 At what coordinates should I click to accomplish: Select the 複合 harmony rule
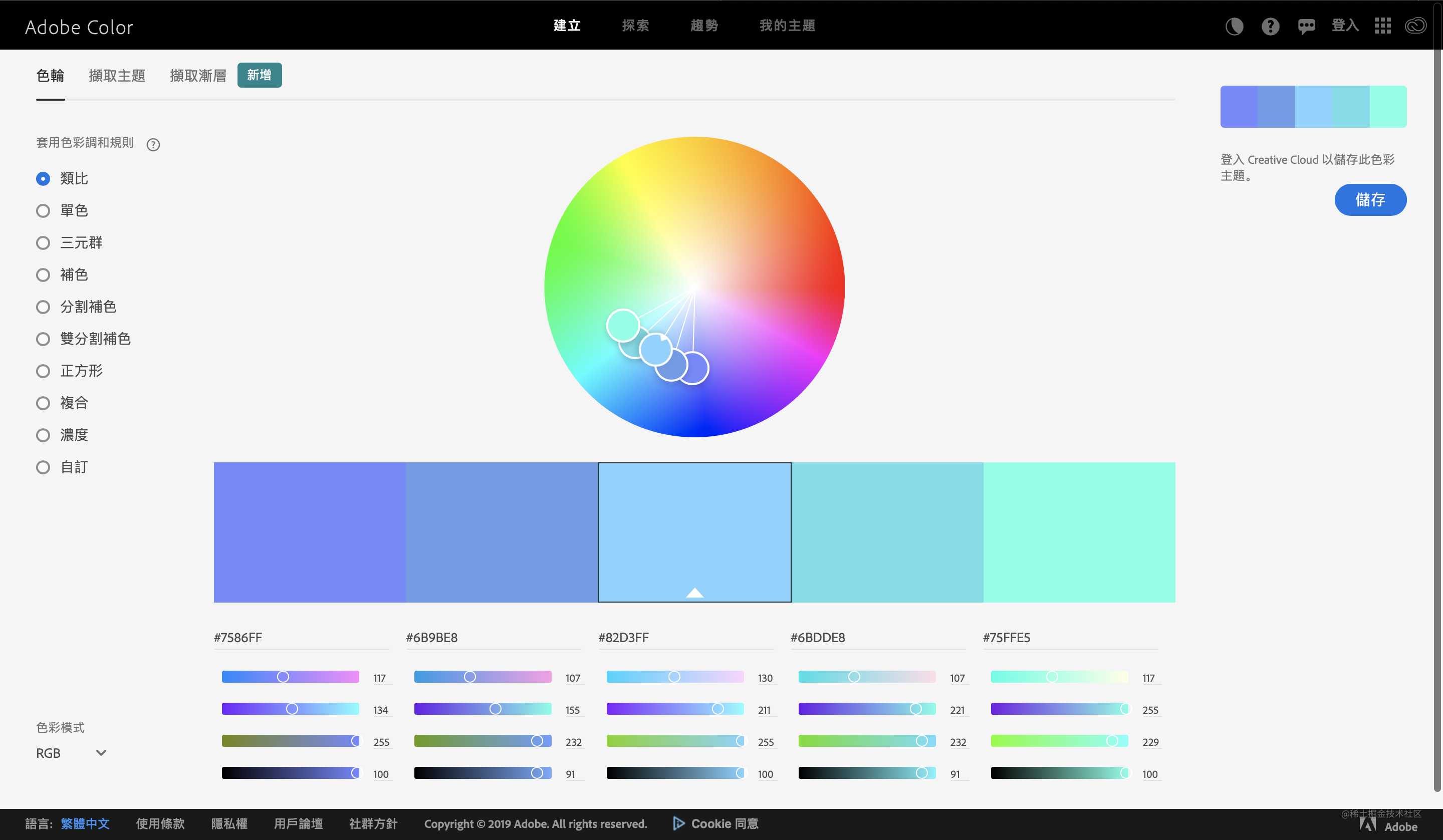click(x=62, y=403)
